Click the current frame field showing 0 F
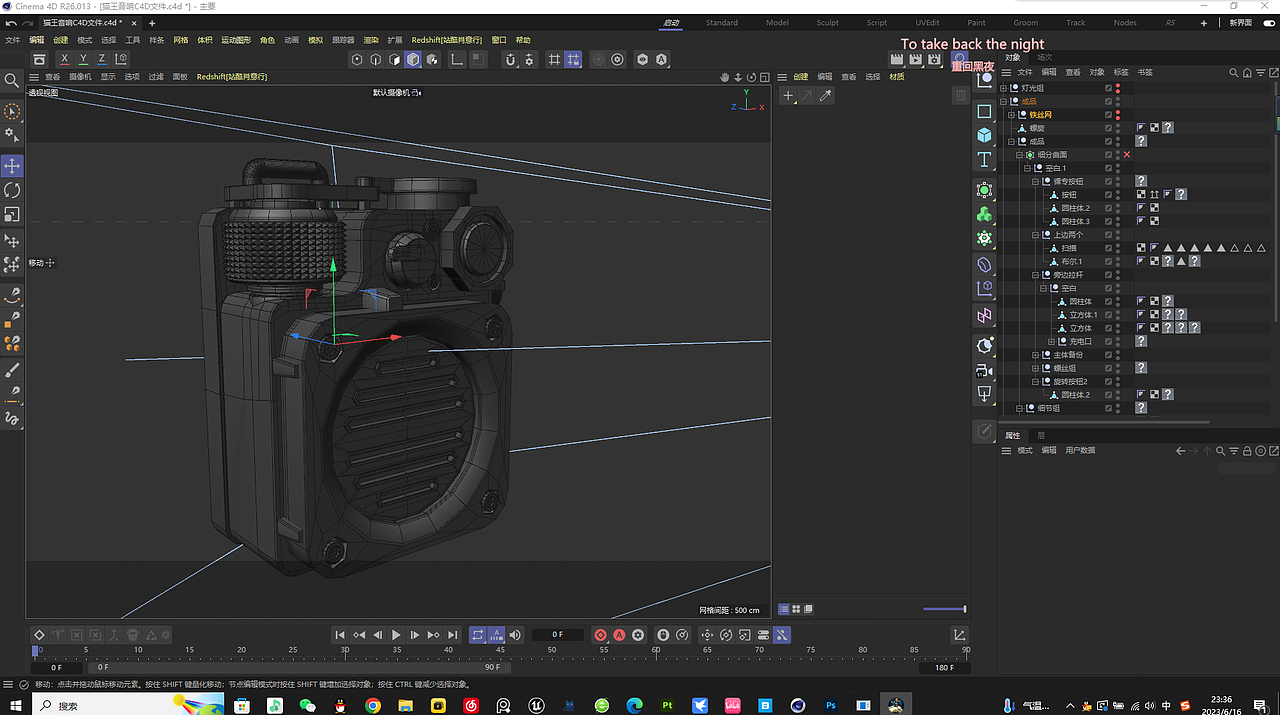This screenshot has width=1280, height=715. (x=557, y=635)
